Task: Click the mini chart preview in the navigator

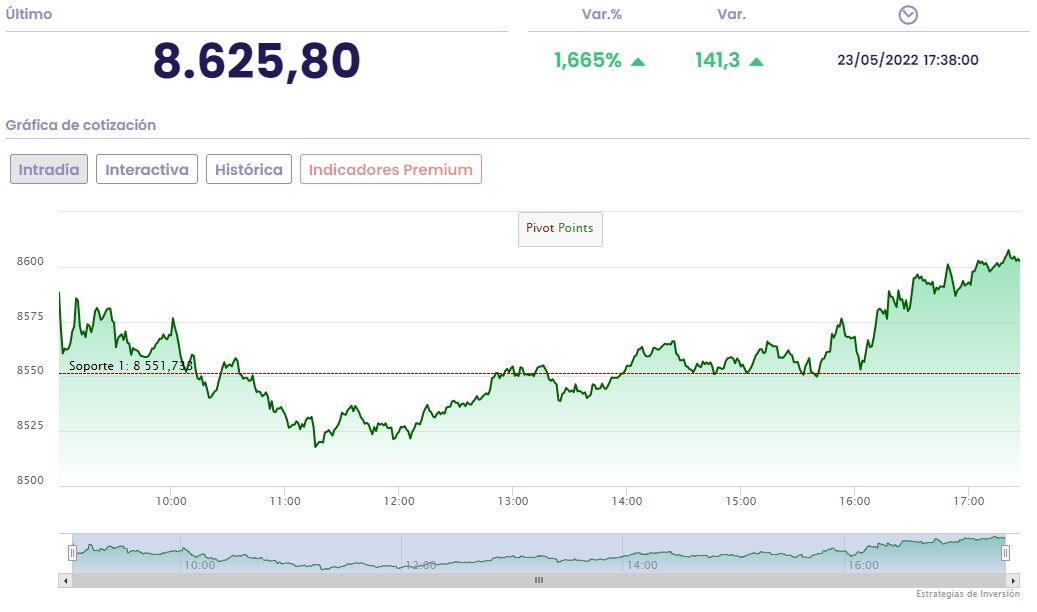Action: (538, 553)
